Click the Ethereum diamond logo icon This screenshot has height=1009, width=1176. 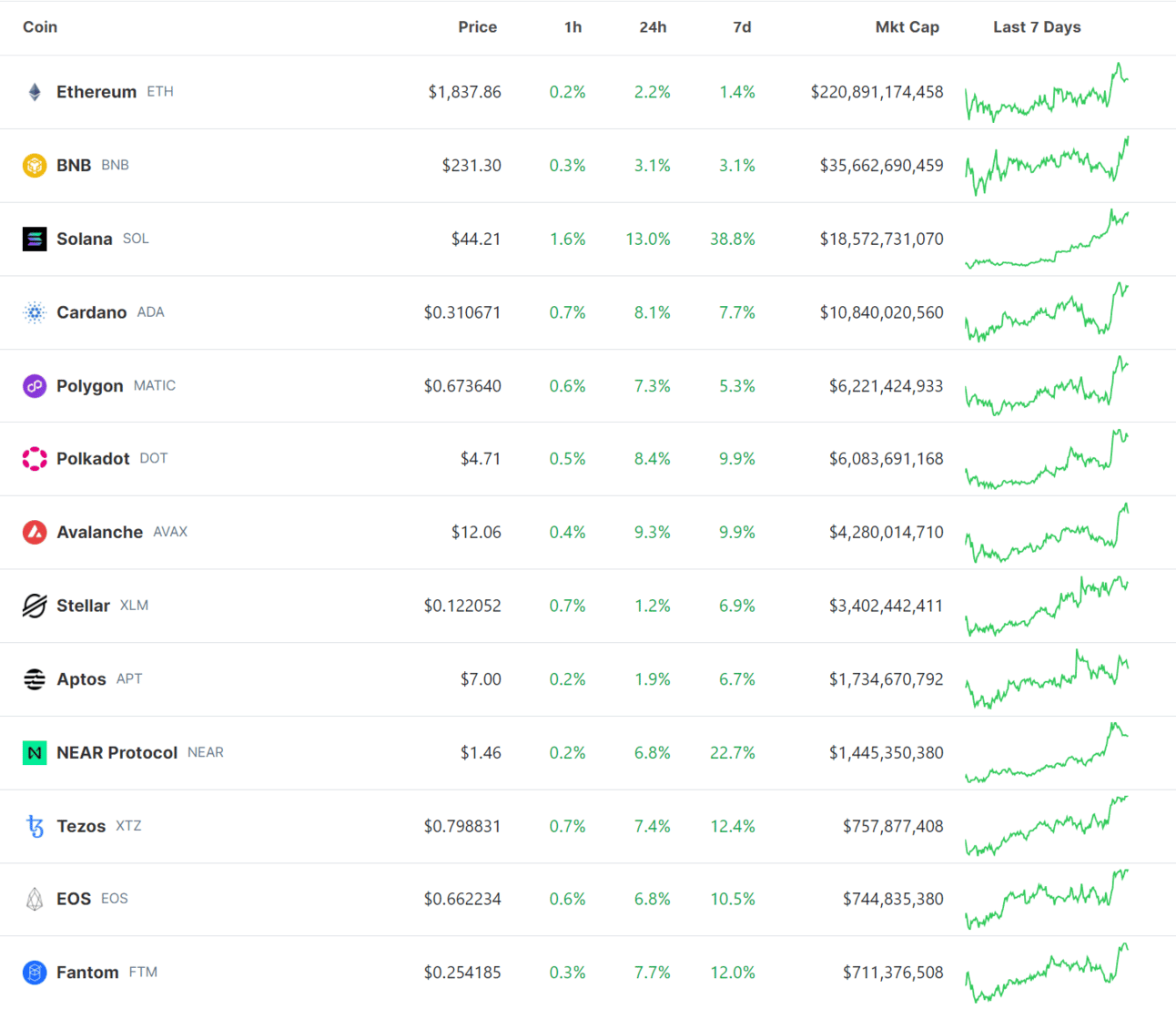tap(35, 92)
